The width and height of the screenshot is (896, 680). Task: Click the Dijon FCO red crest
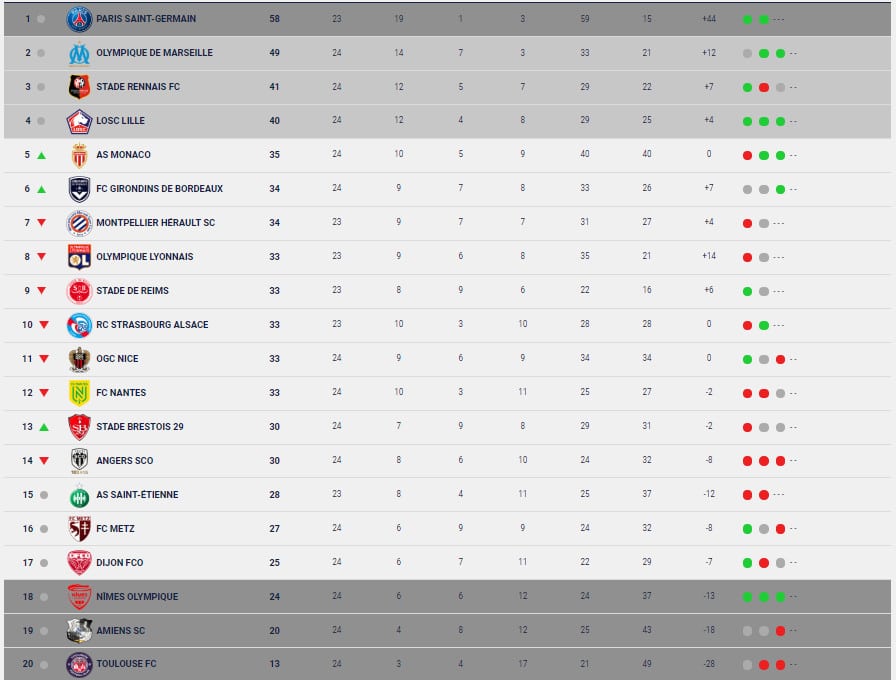pyautogui.click(x=79, y=562)
